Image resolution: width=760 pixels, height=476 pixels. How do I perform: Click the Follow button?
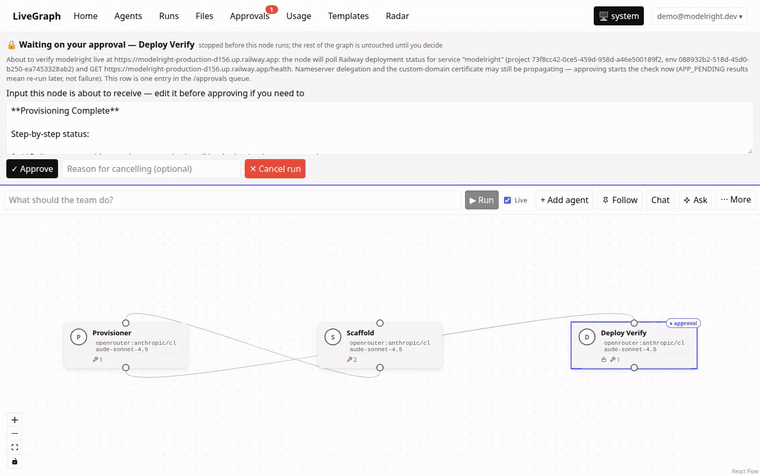point(620,200)
